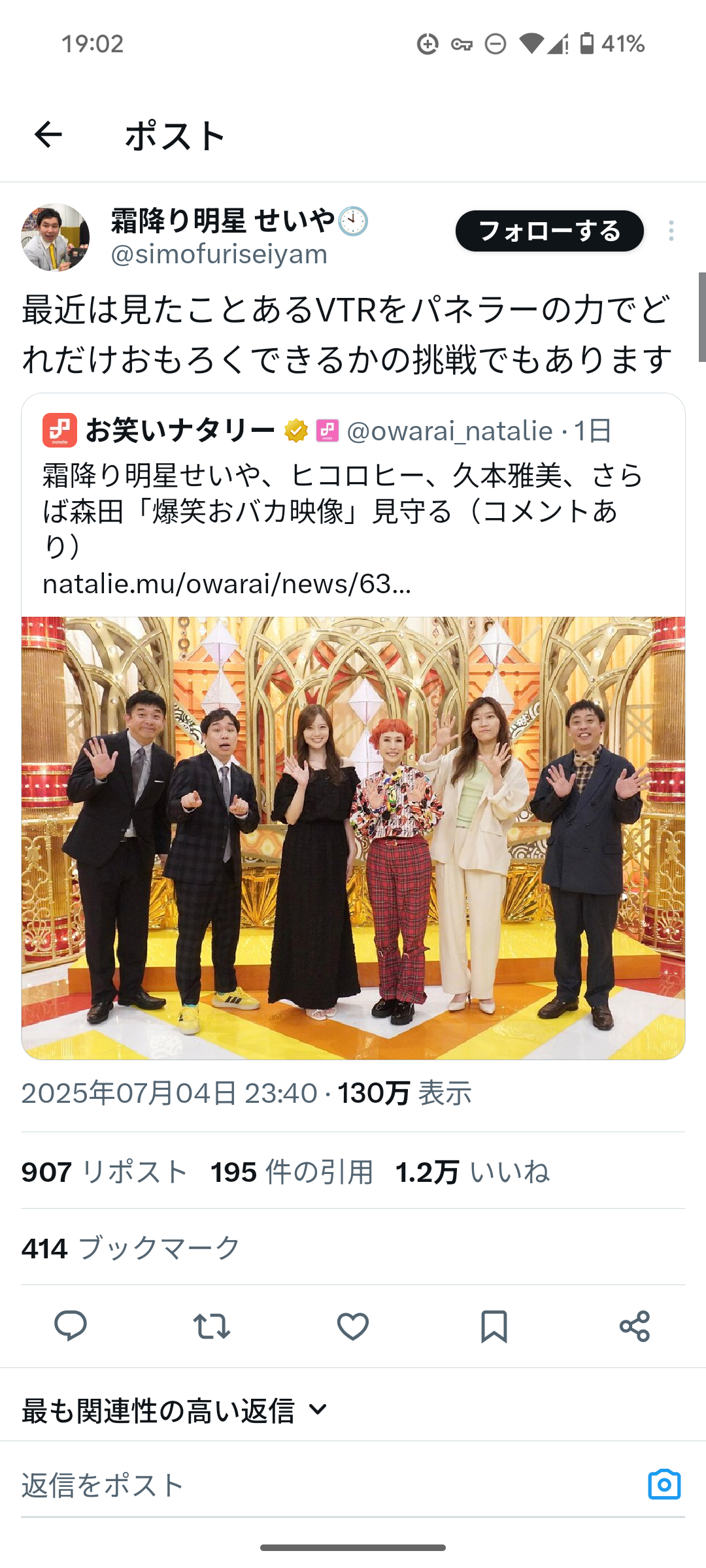Click the page scrollbar on right edge
Image resolution: width=706 pixels, height=1568 pixels.
(702, 317)
